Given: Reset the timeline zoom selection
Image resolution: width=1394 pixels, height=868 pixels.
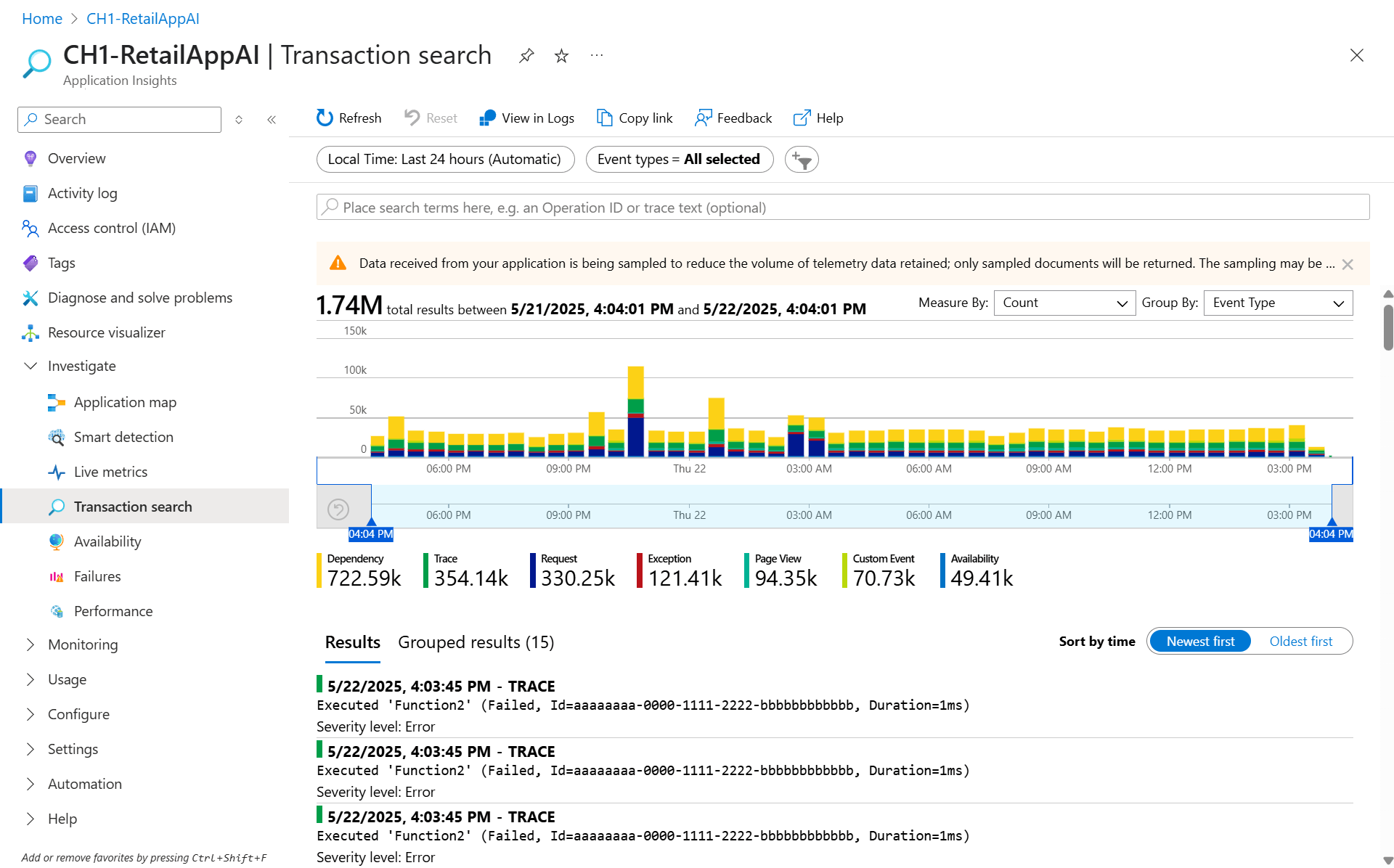Looking at the screenshot, I should click(338, 509).
